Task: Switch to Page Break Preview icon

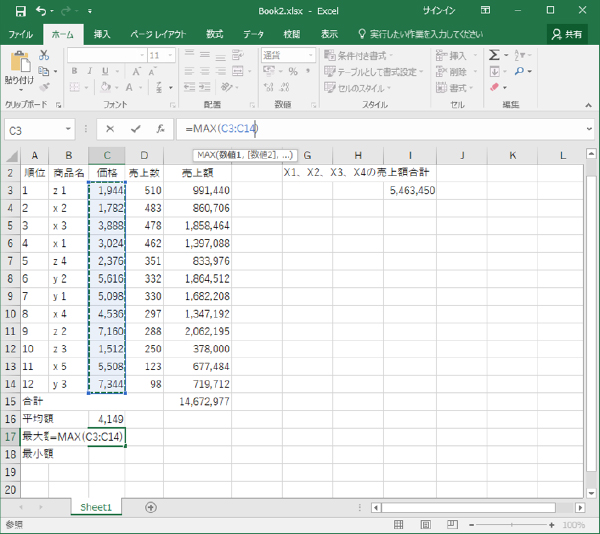Action: (x=452, y=524)
